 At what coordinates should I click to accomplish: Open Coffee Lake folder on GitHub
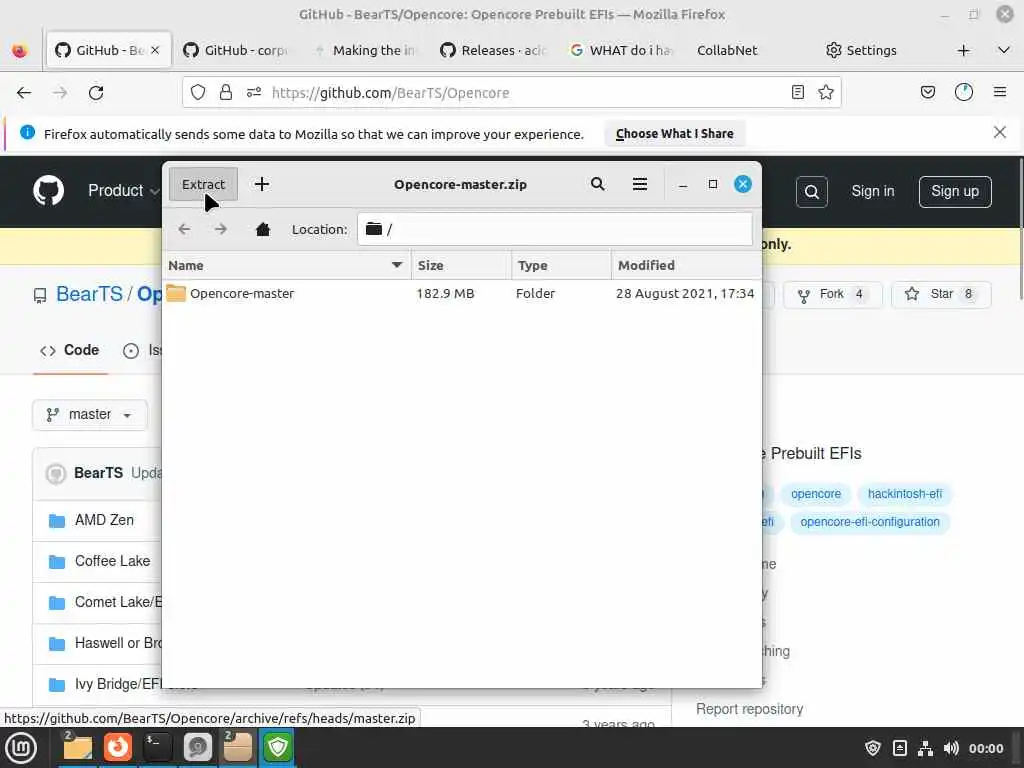pos(112,562)
